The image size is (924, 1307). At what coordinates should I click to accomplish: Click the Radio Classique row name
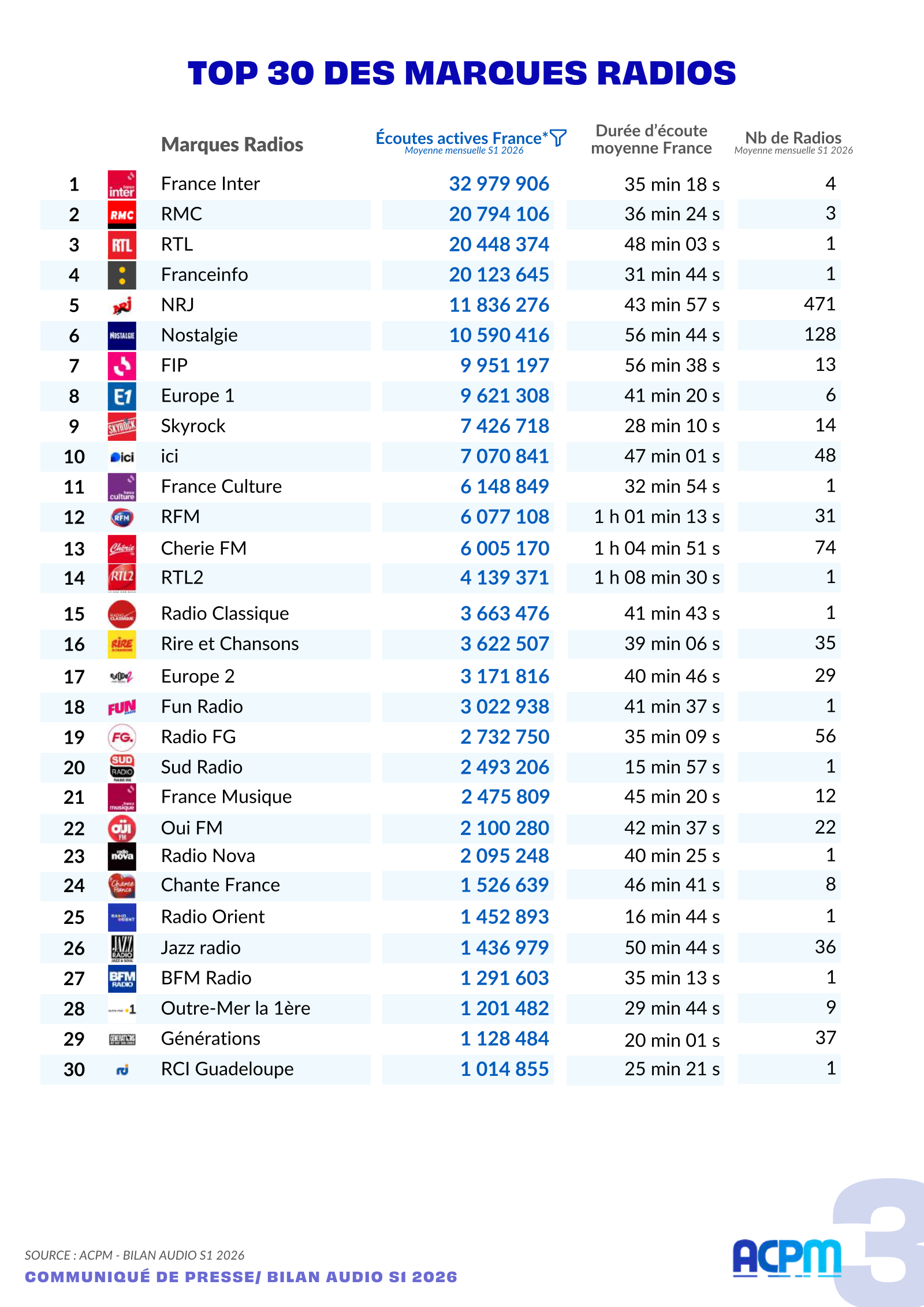225,614
